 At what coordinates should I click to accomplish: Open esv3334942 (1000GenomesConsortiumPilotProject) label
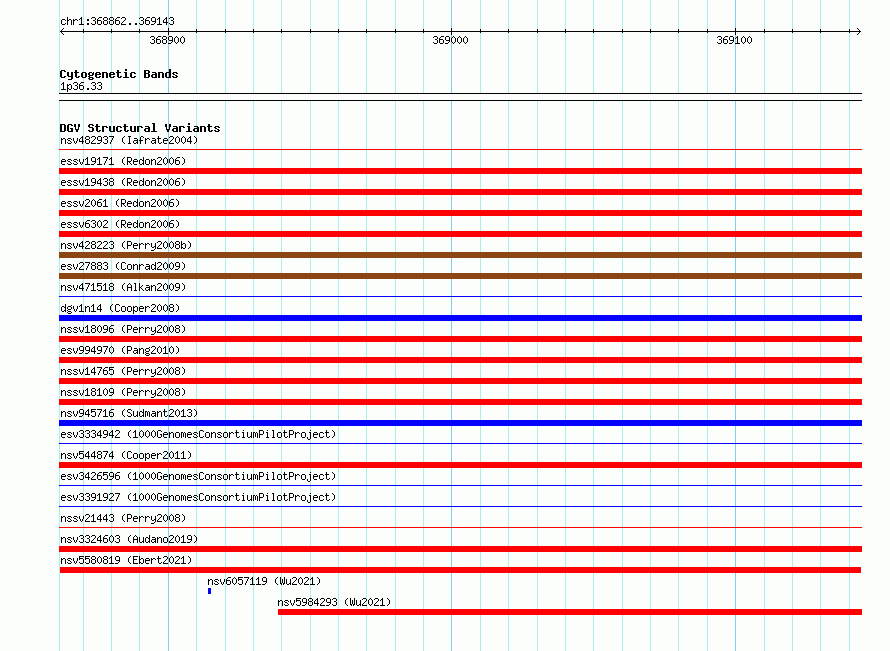[198, 434]
